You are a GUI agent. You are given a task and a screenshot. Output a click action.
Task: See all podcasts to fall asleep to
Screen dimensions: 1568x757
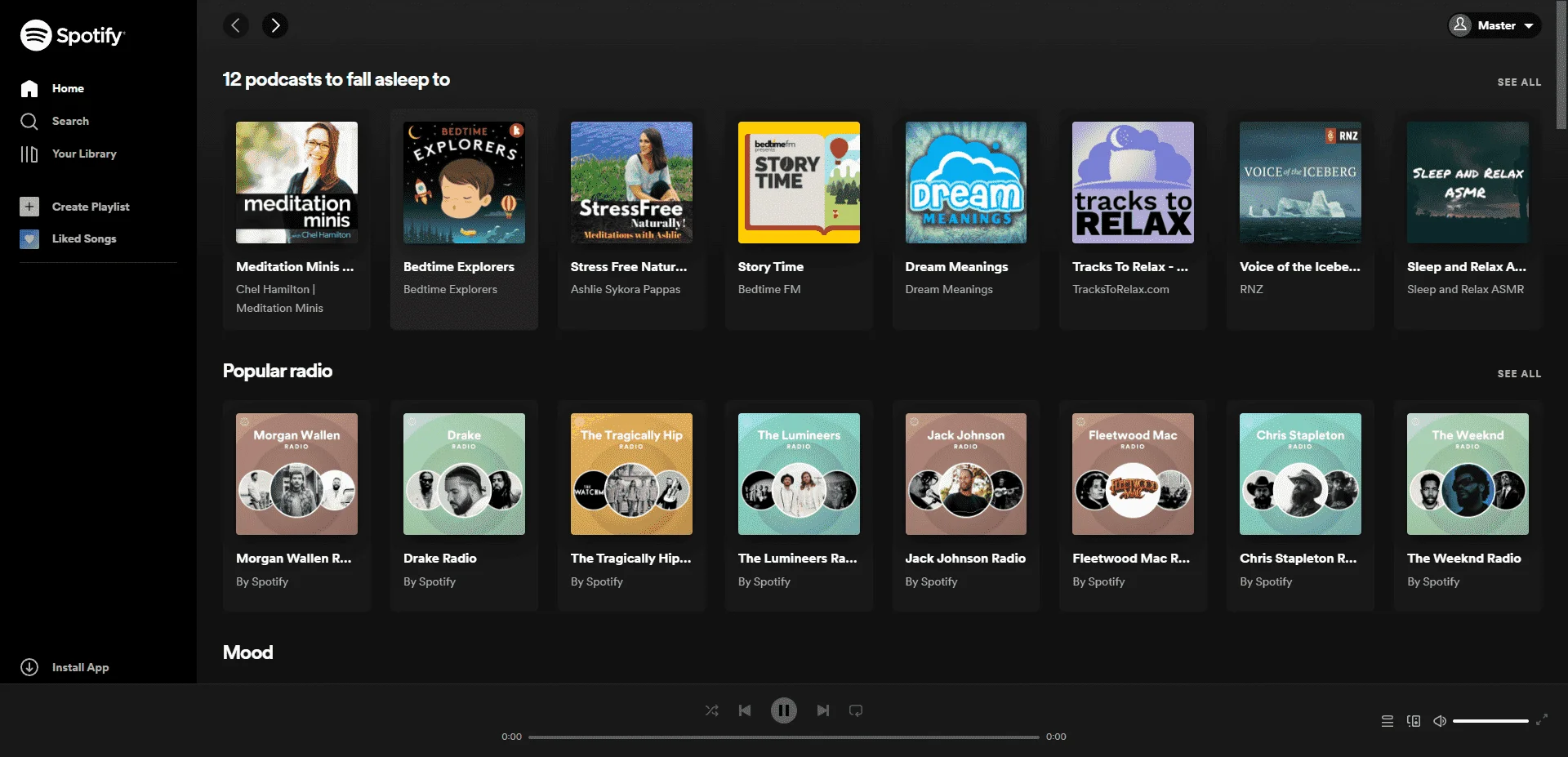1519,82
